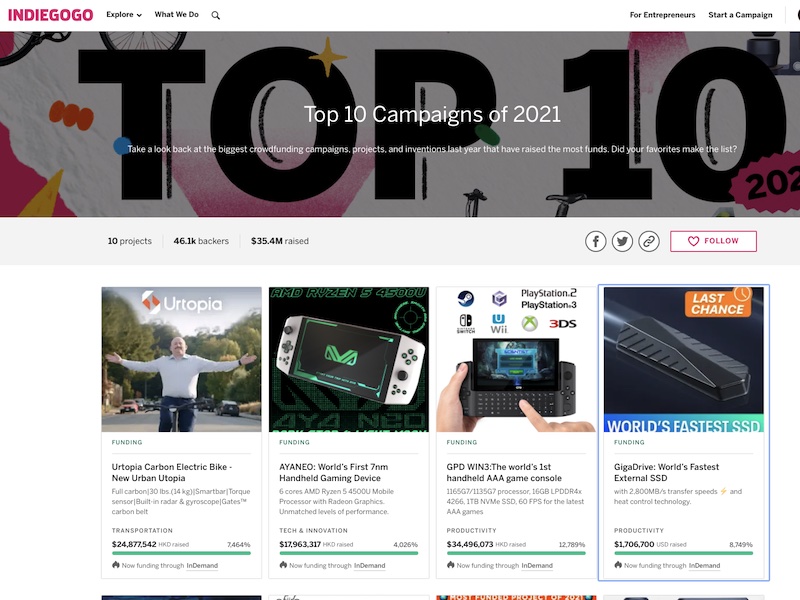Click the GigaDrive SSD thumbnail image
This screenshot has height=600, width=800.
683,359
